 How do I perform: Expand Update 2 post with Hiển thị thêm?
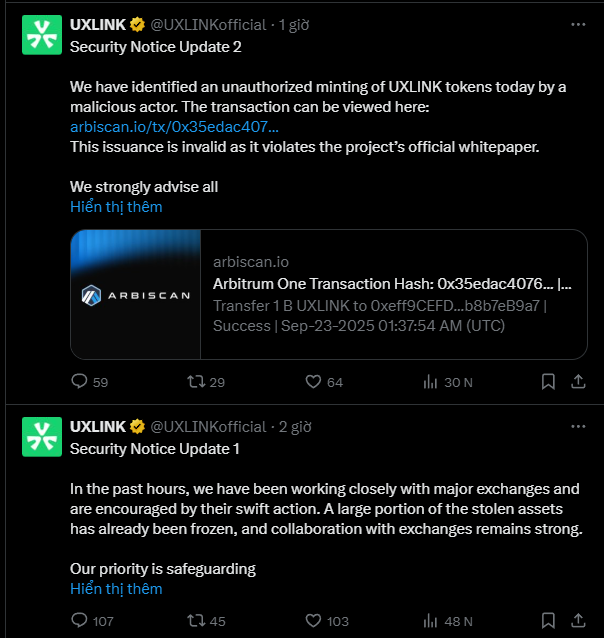pyautogui.click(x=116, y=207)
